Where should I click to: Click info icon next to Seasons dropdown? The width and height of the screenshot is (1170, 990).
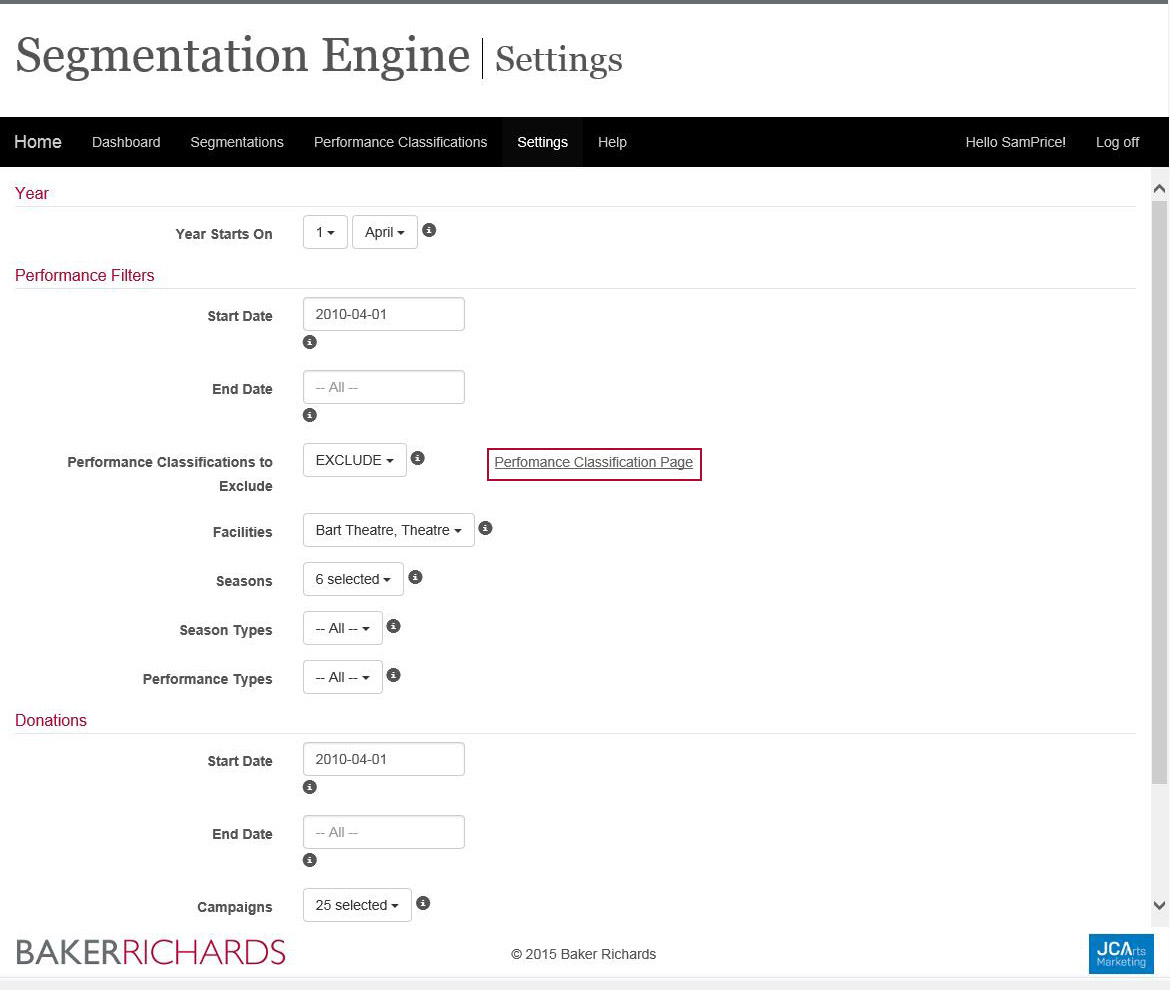tap(415, 577)
